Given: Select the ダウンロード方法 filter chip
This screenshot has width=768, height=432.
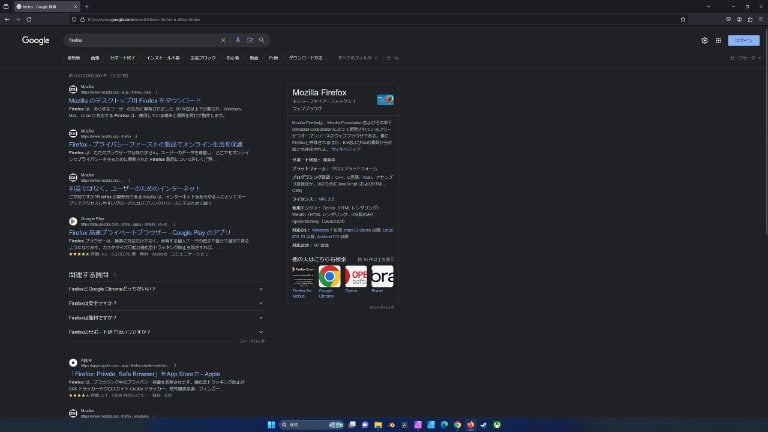Looking at the screenshot, I should tap(305, 58).
